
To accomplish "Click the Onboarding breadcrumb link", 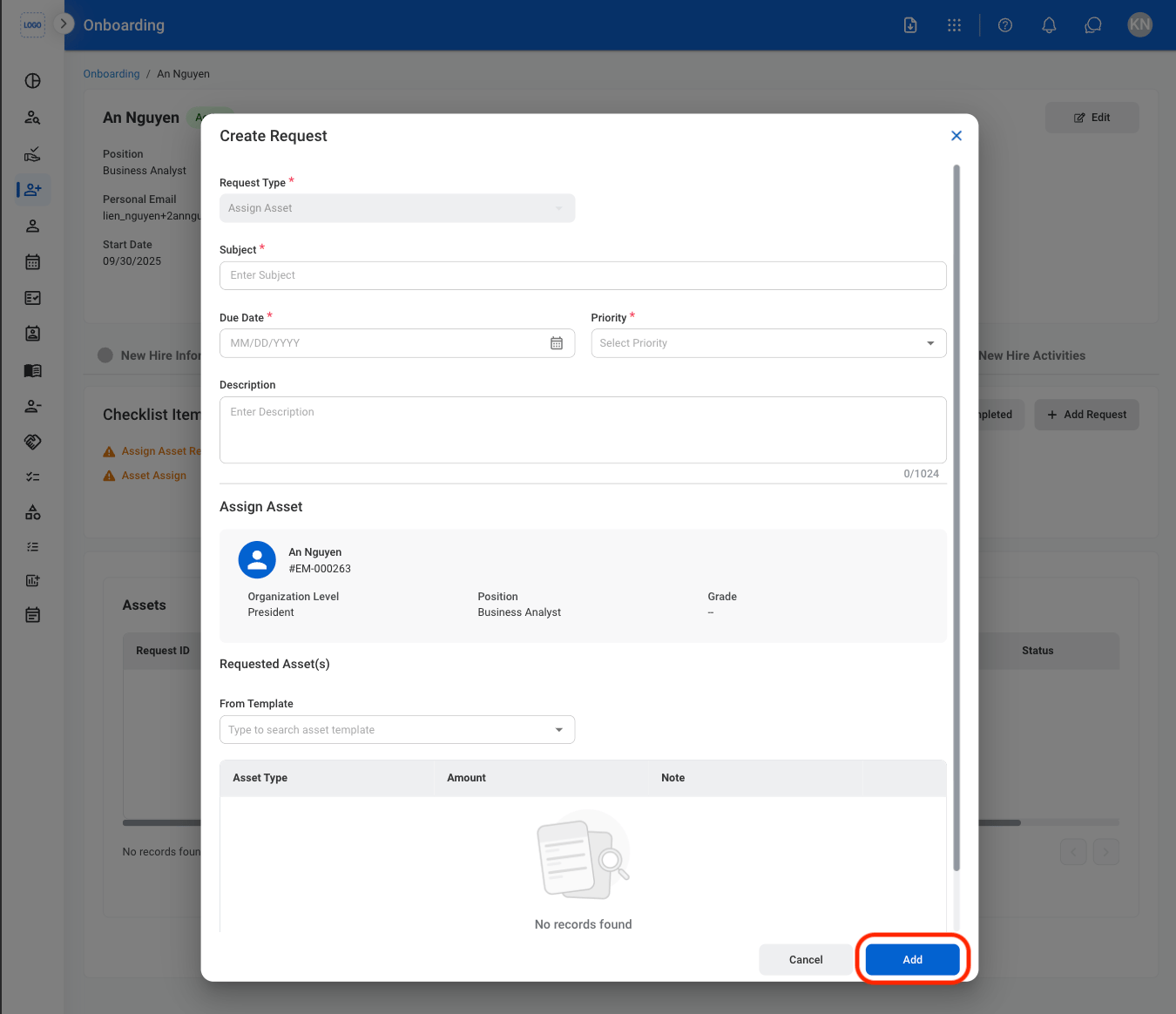I will coord(112,74).
